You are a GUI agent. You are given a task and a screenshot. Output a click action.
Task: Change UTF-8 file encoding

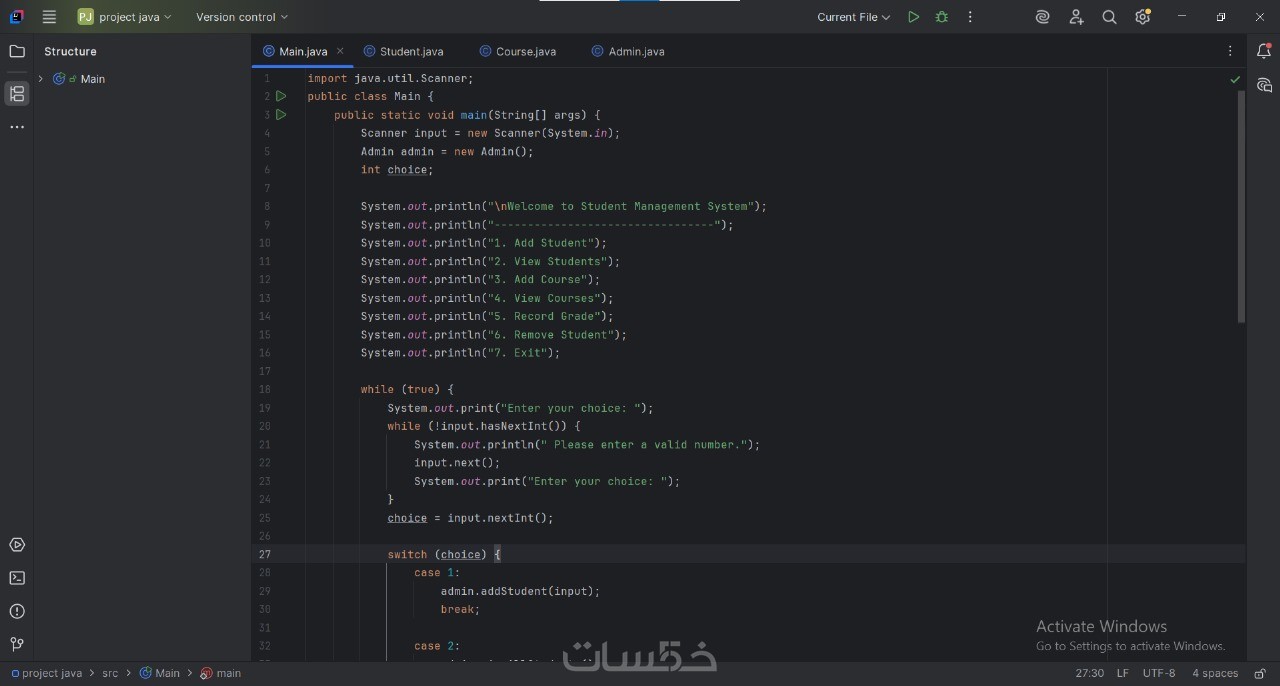click(1159, 673)
